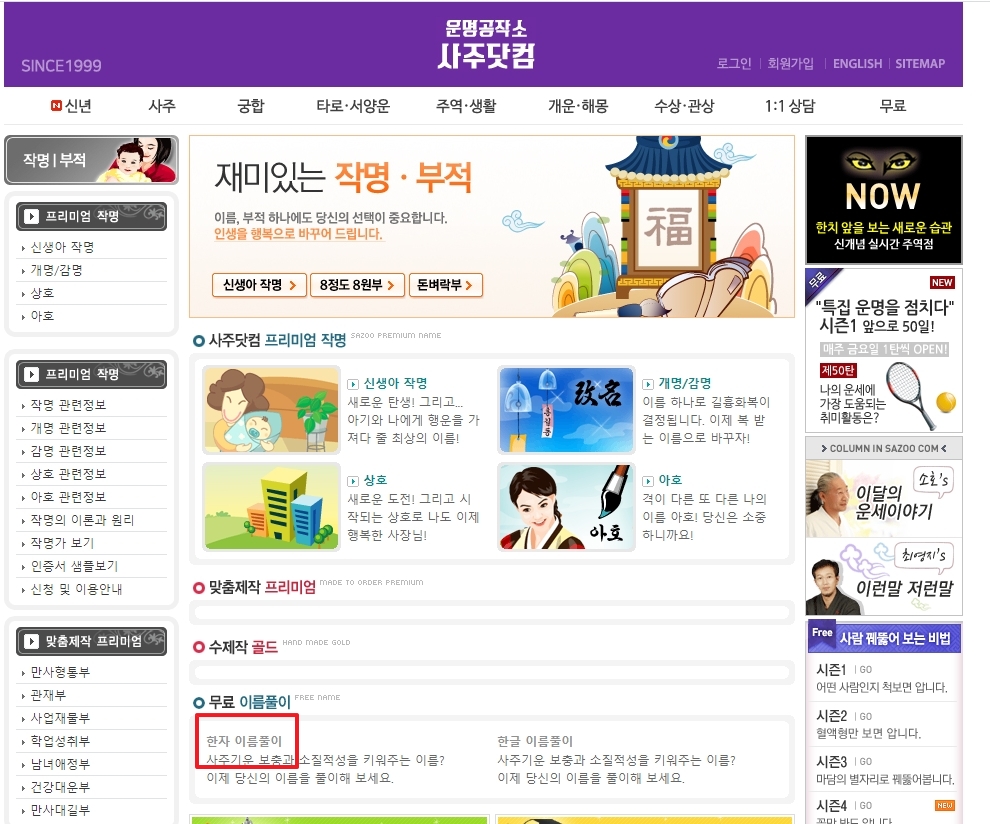The height and width of the screenshot is (824, 990).
Task: Click arrow icon beside 아호 card title
Action: pyautogui.click(x=648, y=481)
